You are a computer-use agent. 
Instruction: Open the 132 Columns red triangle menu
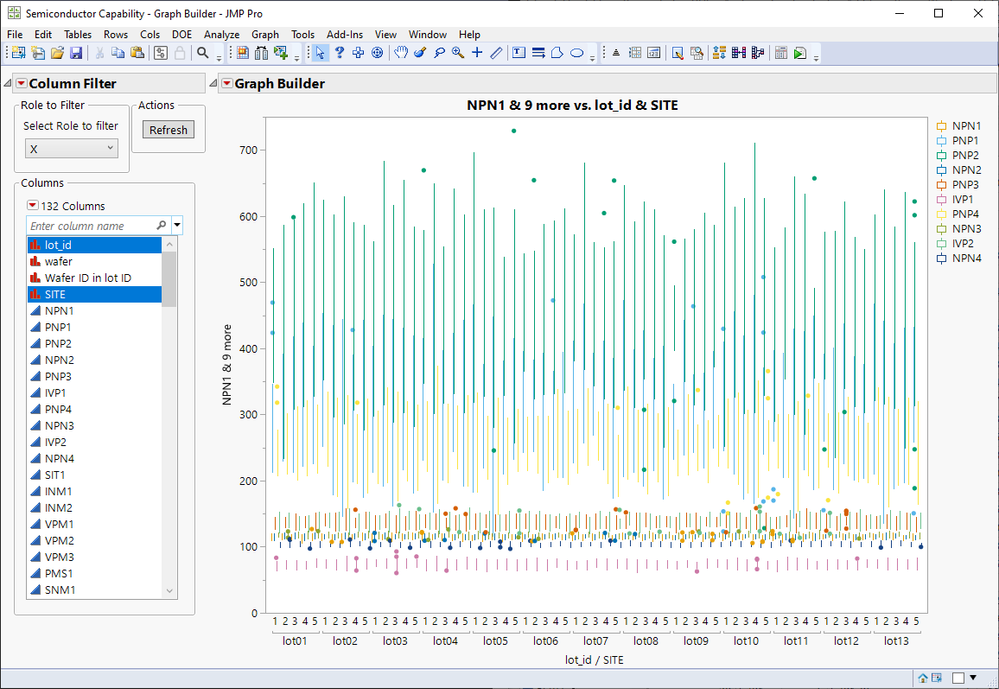pos(32,206)
